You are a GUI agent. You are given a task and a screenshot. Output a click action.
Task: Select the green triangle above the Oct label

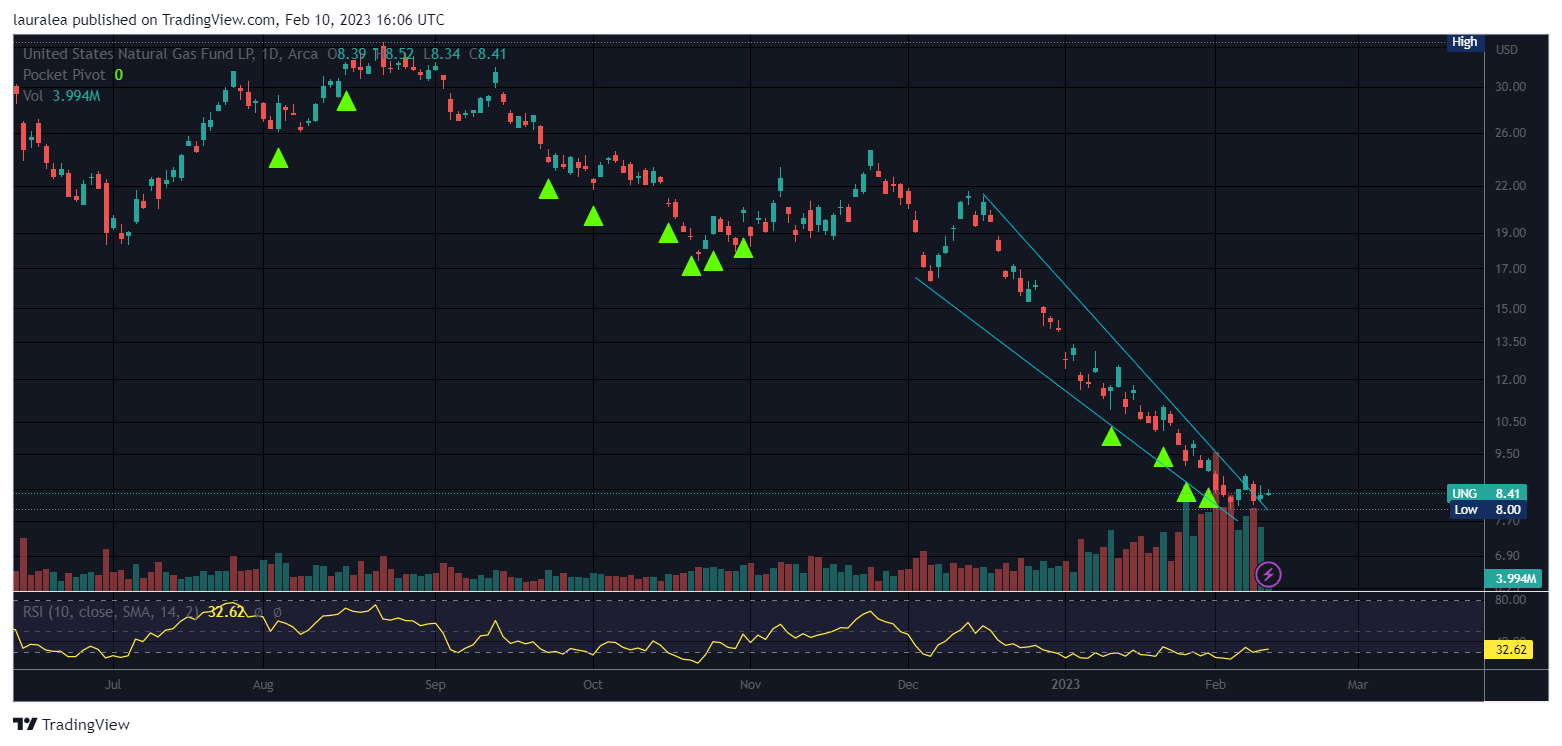(x=593, y=216)
